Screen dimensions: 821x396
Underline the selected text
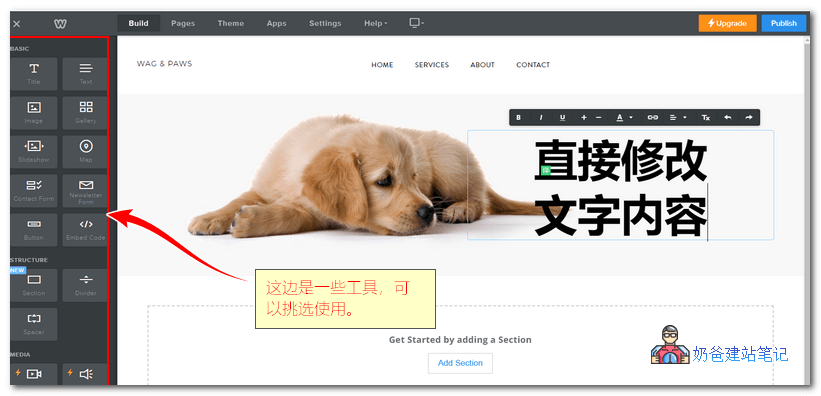point(562,117)
